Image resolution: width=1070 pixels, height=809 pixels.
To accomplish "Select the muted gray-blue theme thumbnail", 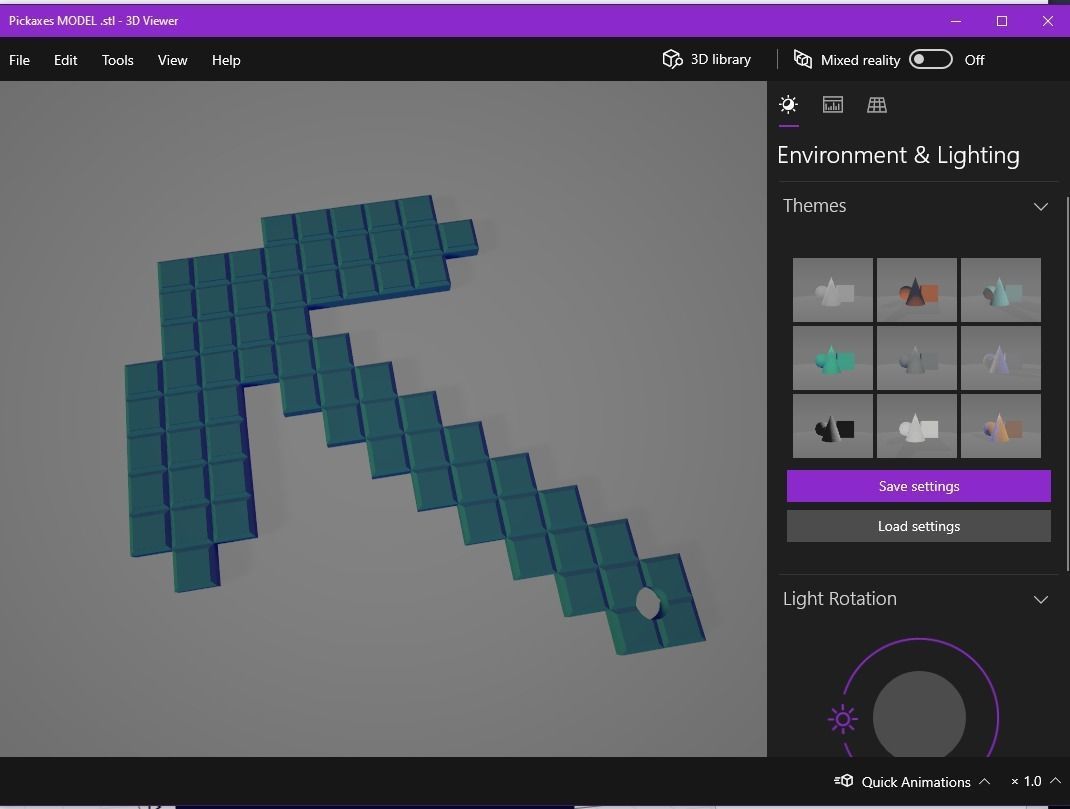I will pos(916,358).
